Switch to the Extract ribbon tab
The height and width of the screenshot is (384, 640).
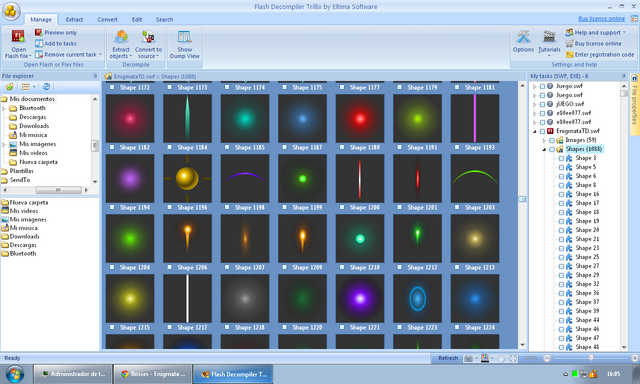pos(74,19)
